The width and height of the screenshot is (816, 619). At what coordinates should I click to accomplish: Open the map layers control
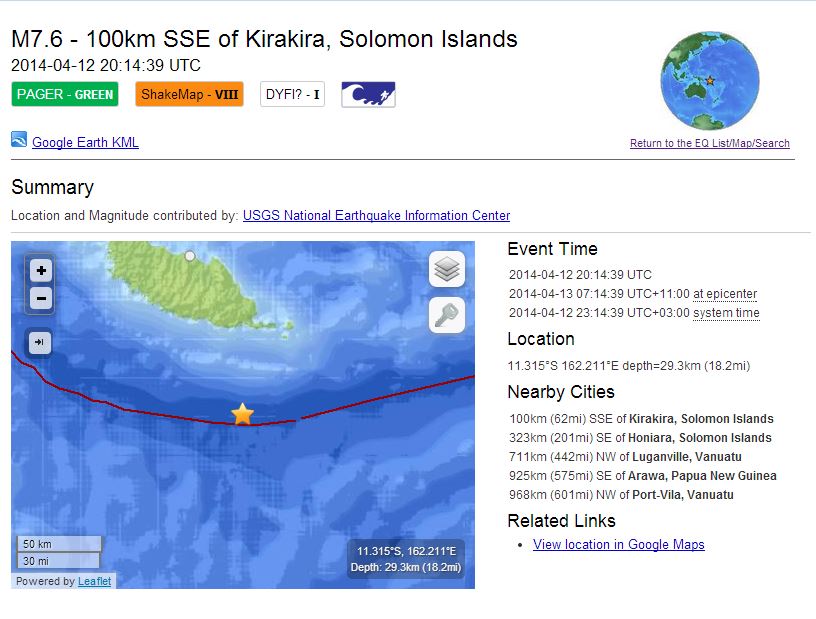click(x=447, y=269)
